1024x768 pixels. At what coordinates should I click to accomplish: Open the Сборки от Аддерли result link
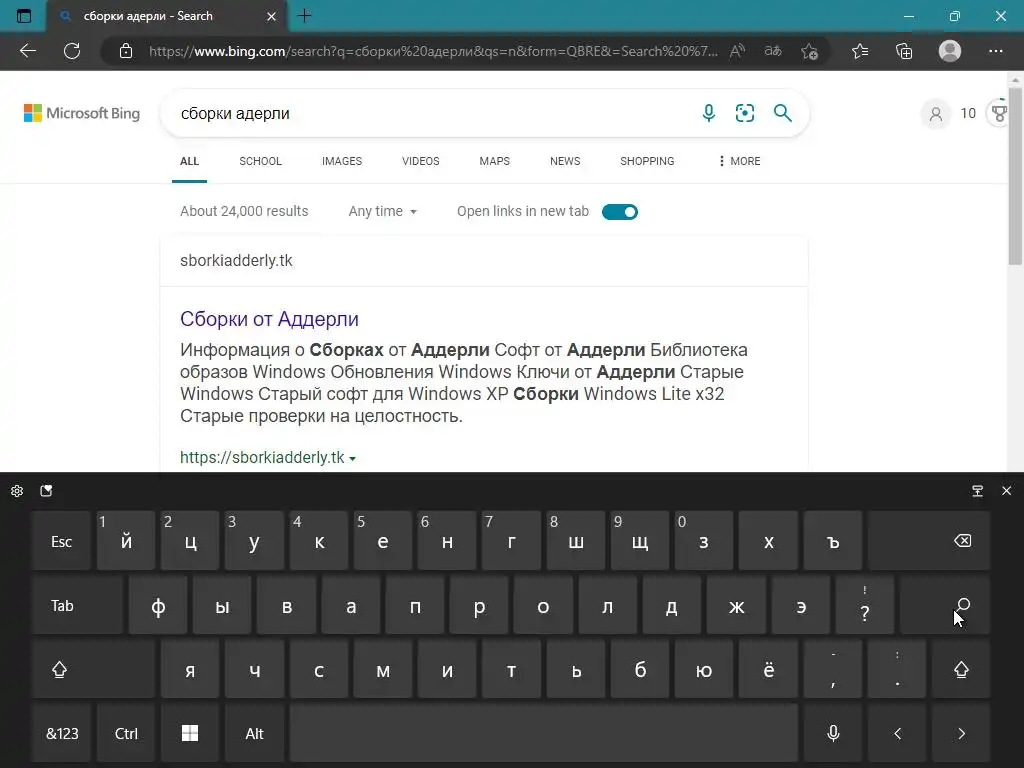269,319
